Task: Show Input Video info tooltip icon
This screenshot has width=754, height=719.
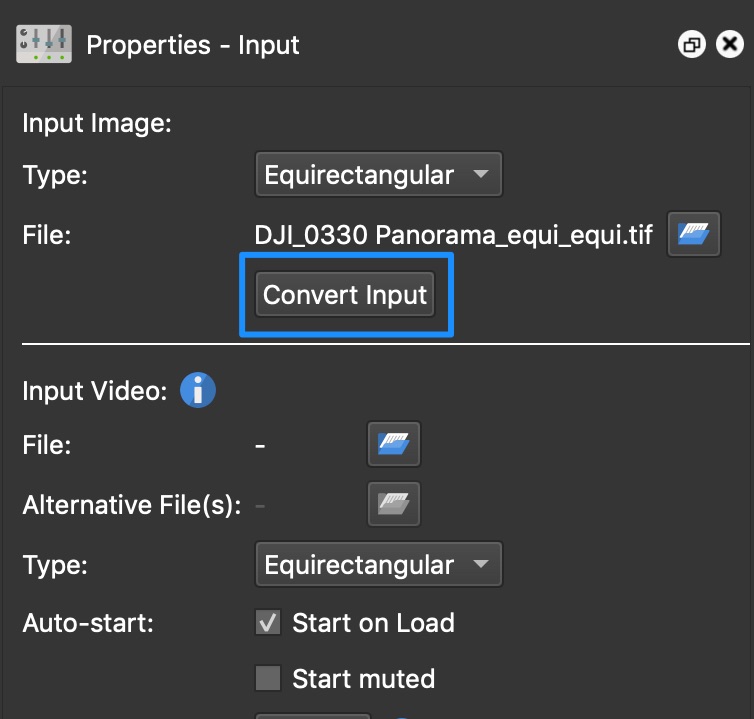Action: tap(198, 390)
